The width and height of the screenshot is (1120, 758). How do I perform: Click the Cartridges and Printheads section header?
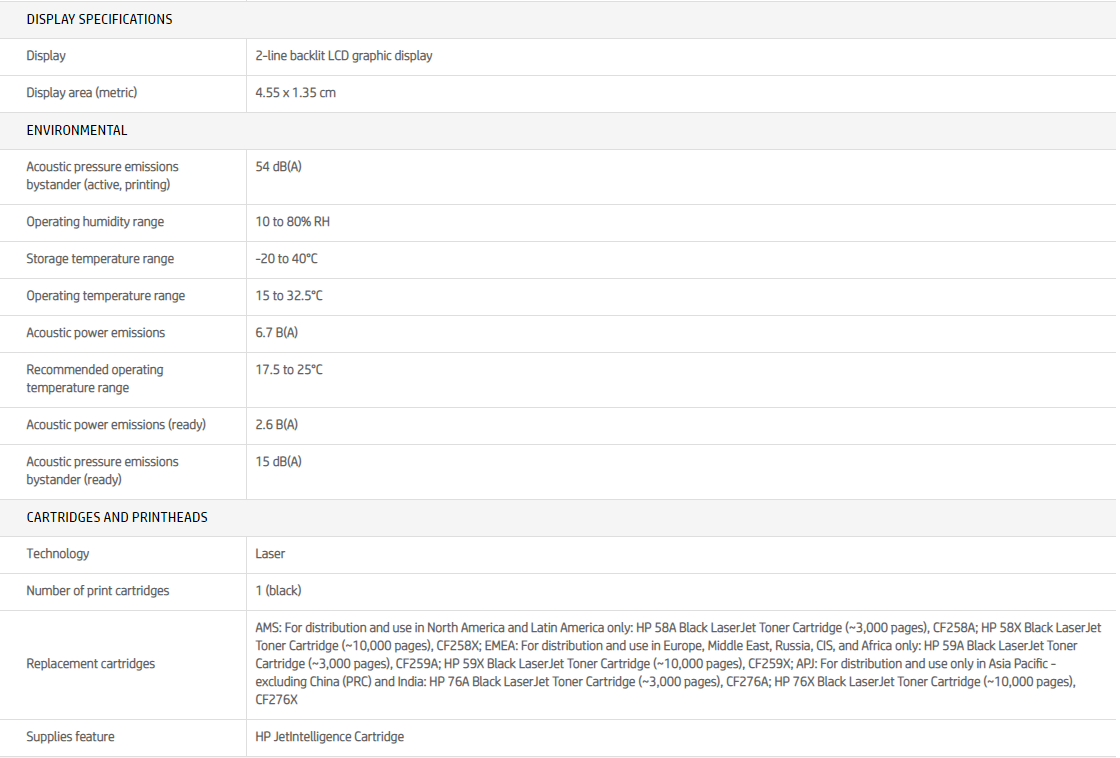117,517
